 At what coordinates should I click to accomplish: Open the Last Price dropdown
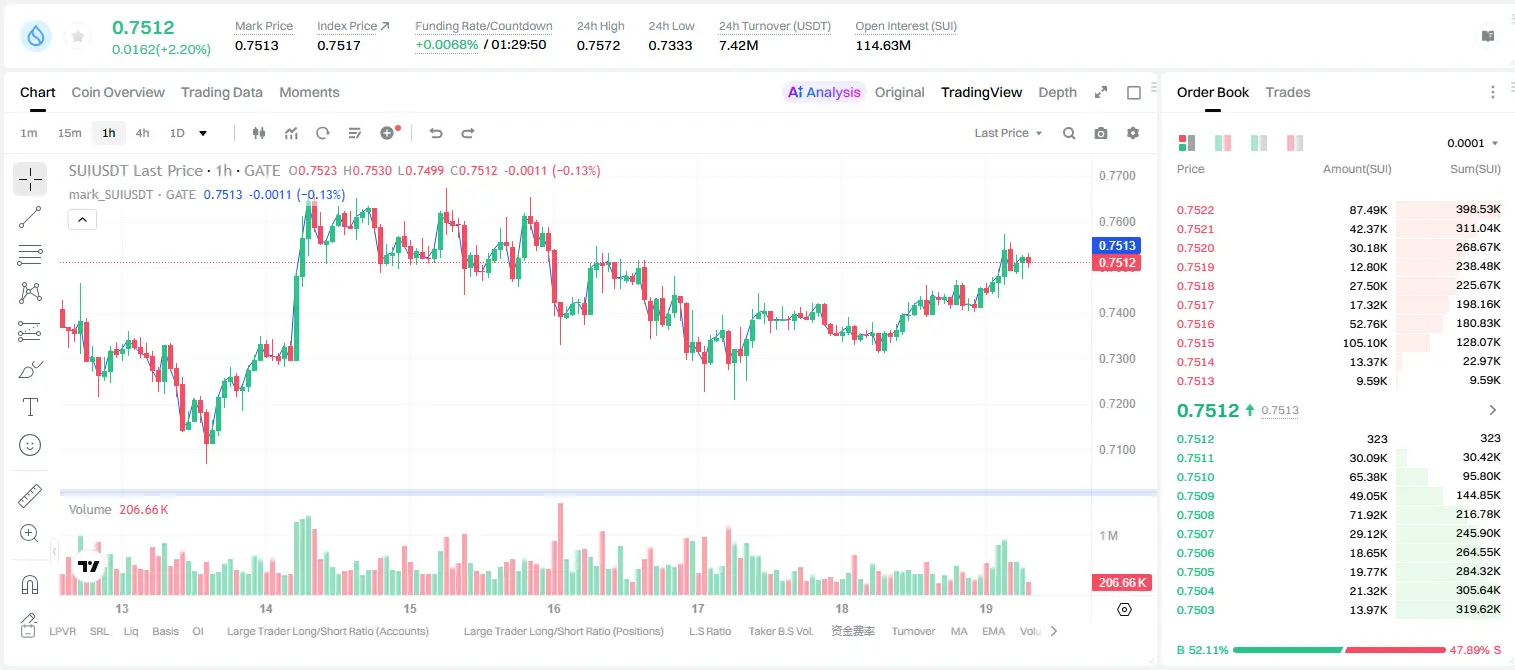pos(1008,133)
